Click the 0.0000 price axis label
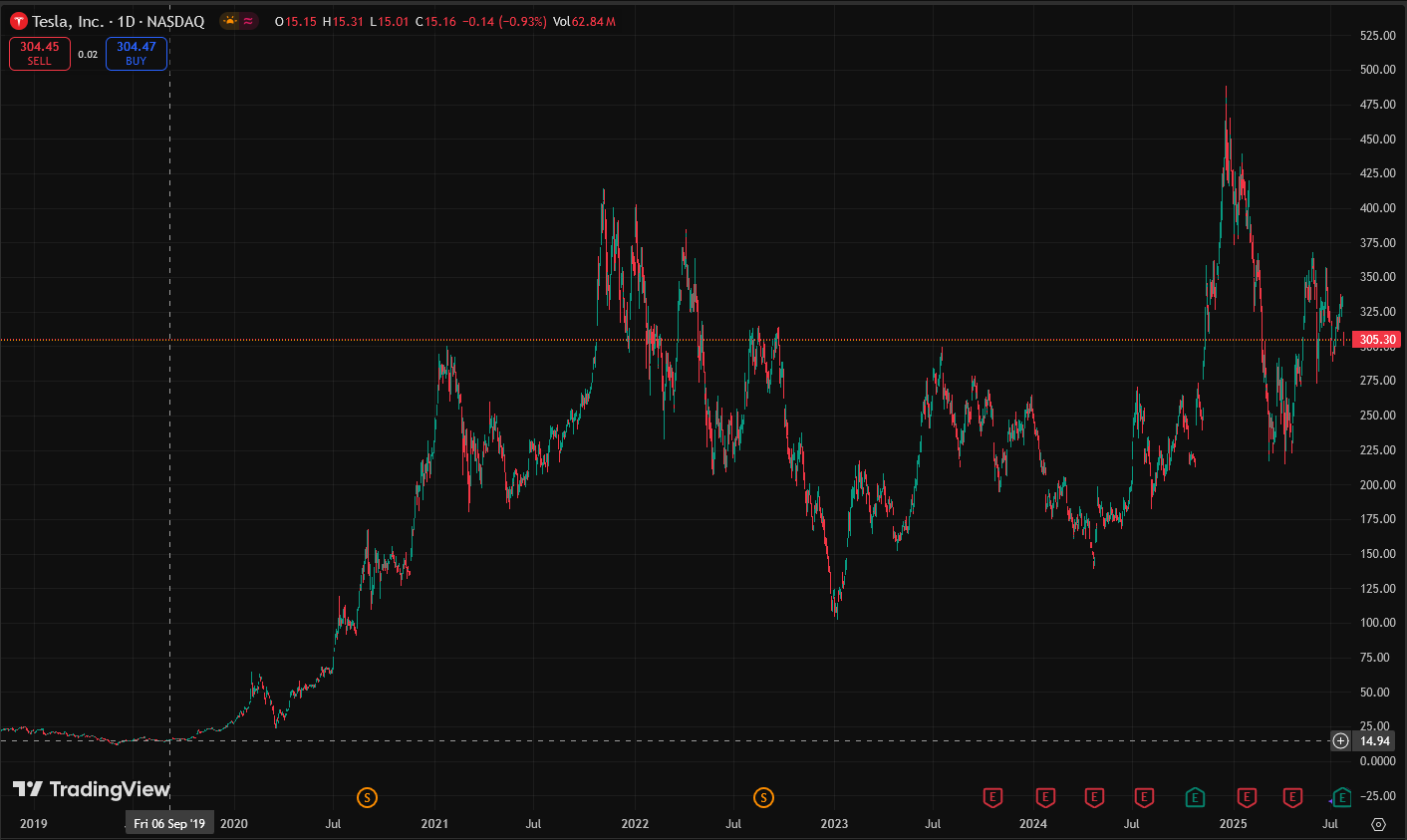 click(1377, 761)
